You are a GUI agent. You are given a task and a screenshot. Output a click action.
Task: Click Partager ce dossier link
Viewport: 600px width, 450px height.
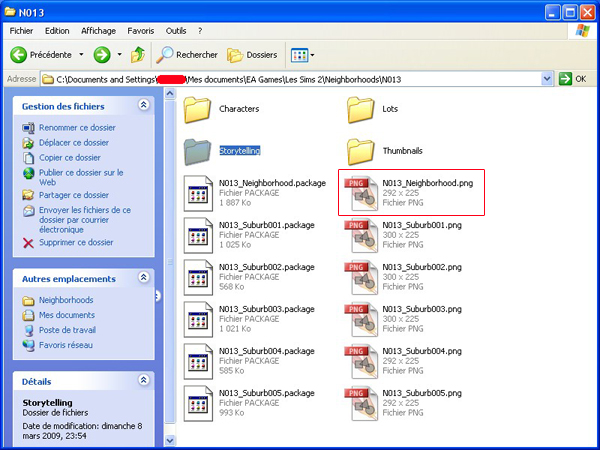tap(74, 195)
